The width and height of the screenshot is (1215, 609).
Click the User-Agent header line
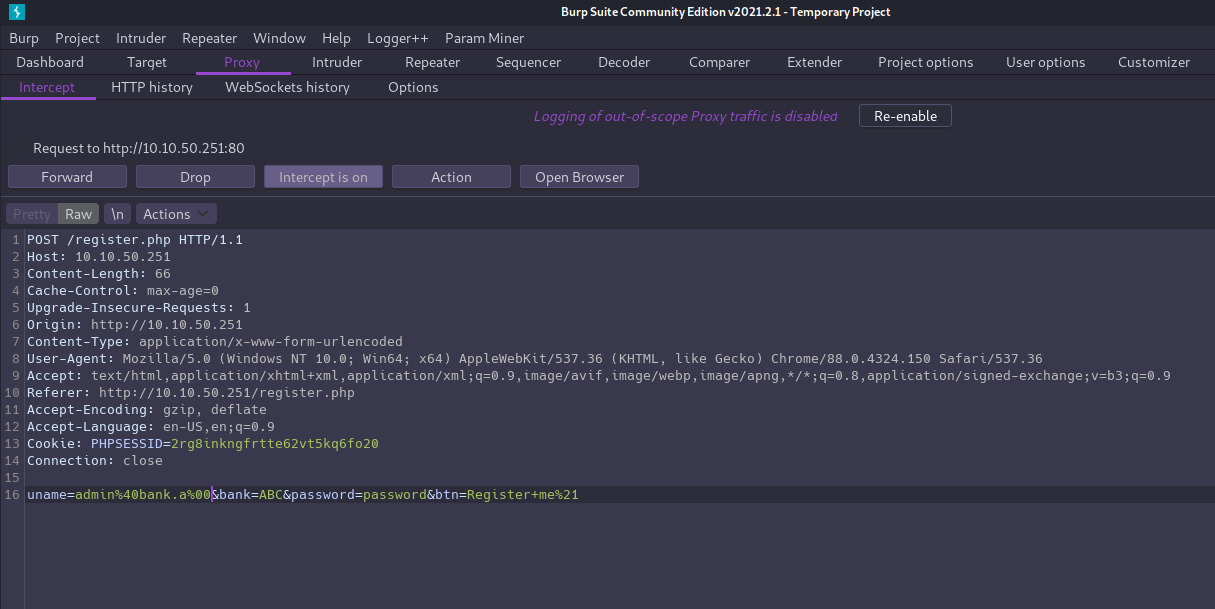coord(535,359)
